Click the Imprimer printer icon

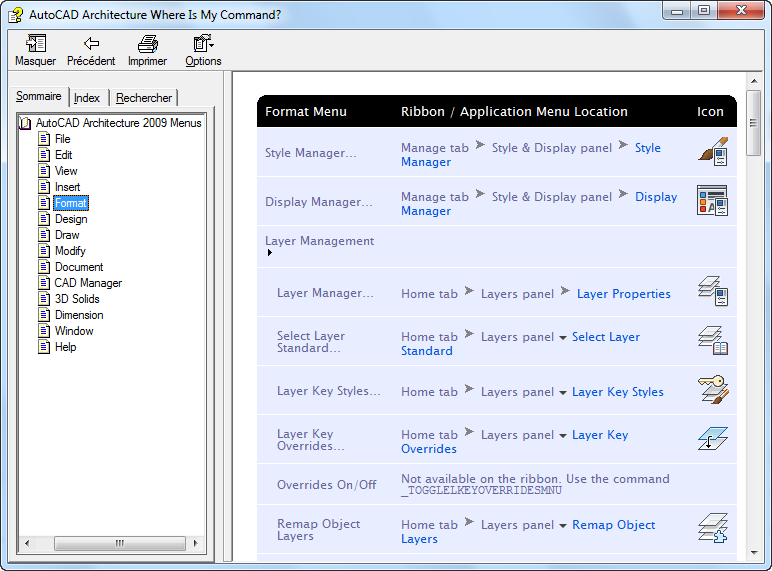pos(148,44)
